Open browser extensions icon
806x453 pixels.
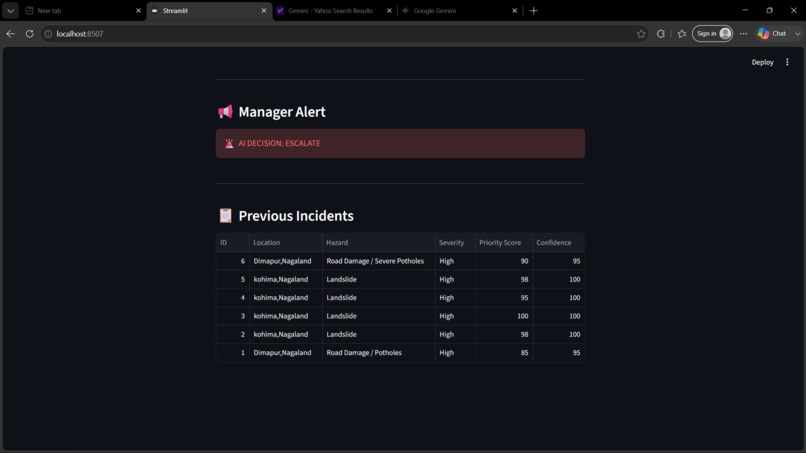point(661,34)
